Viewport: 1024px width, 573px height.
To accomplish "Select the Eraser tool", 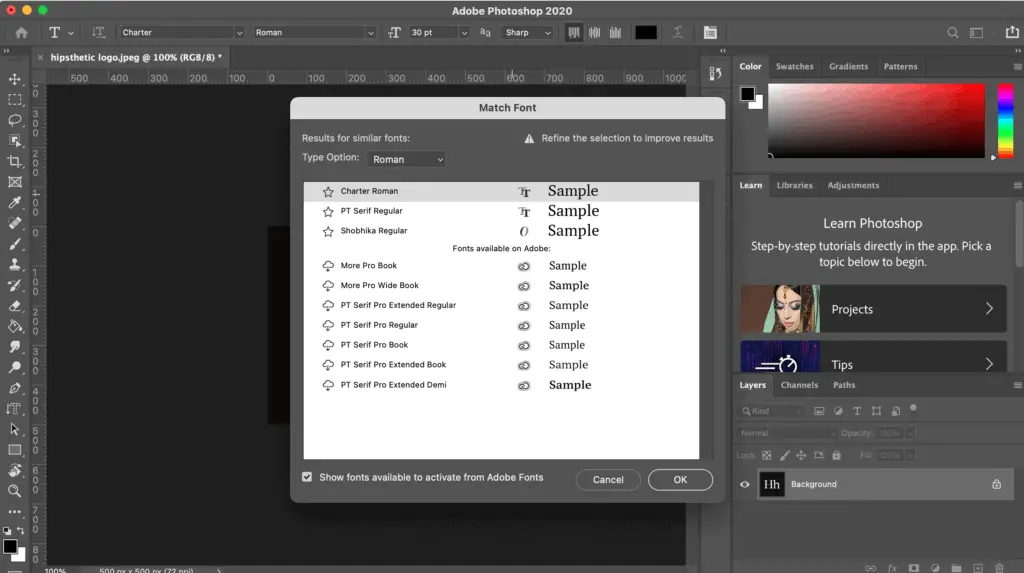I will click(14, 306).
